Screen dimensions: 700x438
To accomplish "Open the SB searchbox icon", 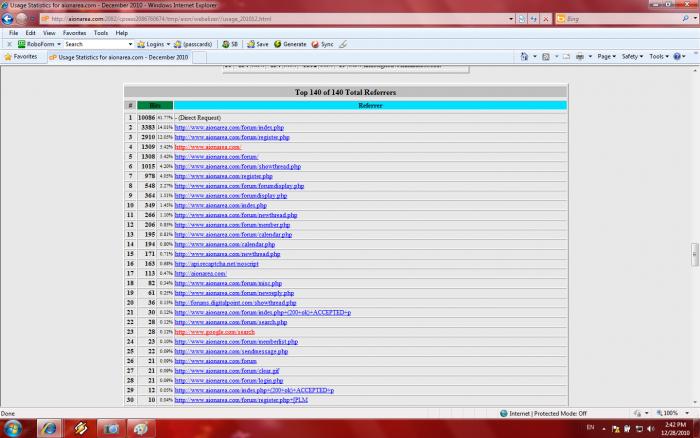I will point(229,44).
